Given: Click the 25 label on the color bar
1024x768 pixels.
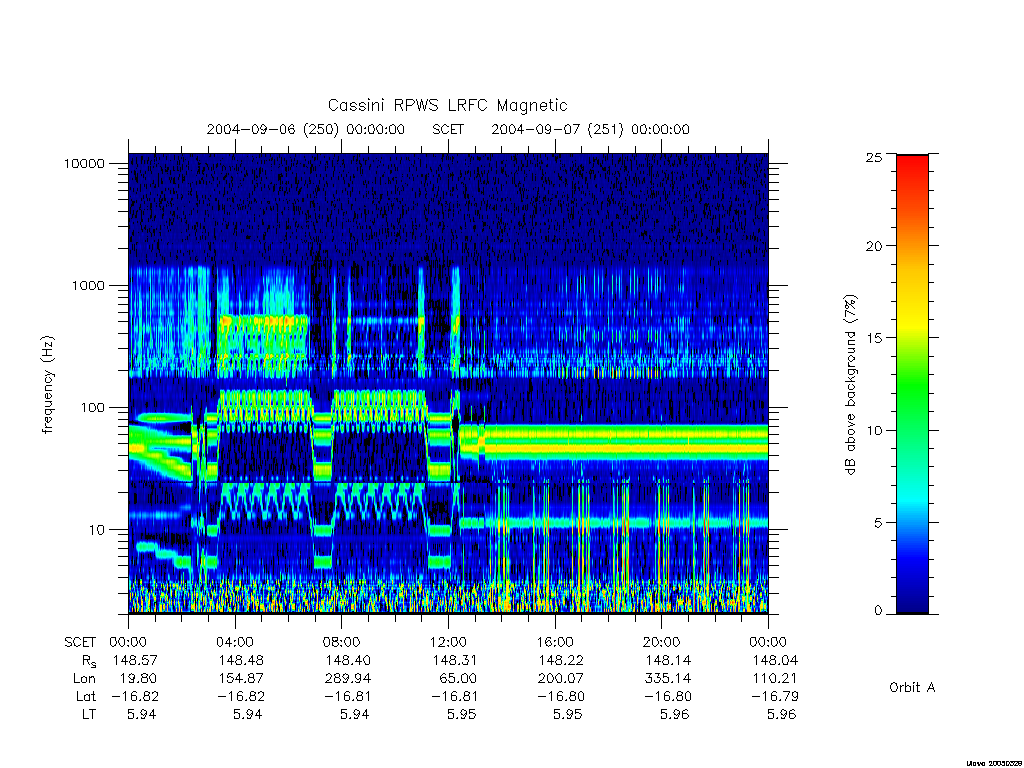Looking at the screenshot, I should click(873, 157).
